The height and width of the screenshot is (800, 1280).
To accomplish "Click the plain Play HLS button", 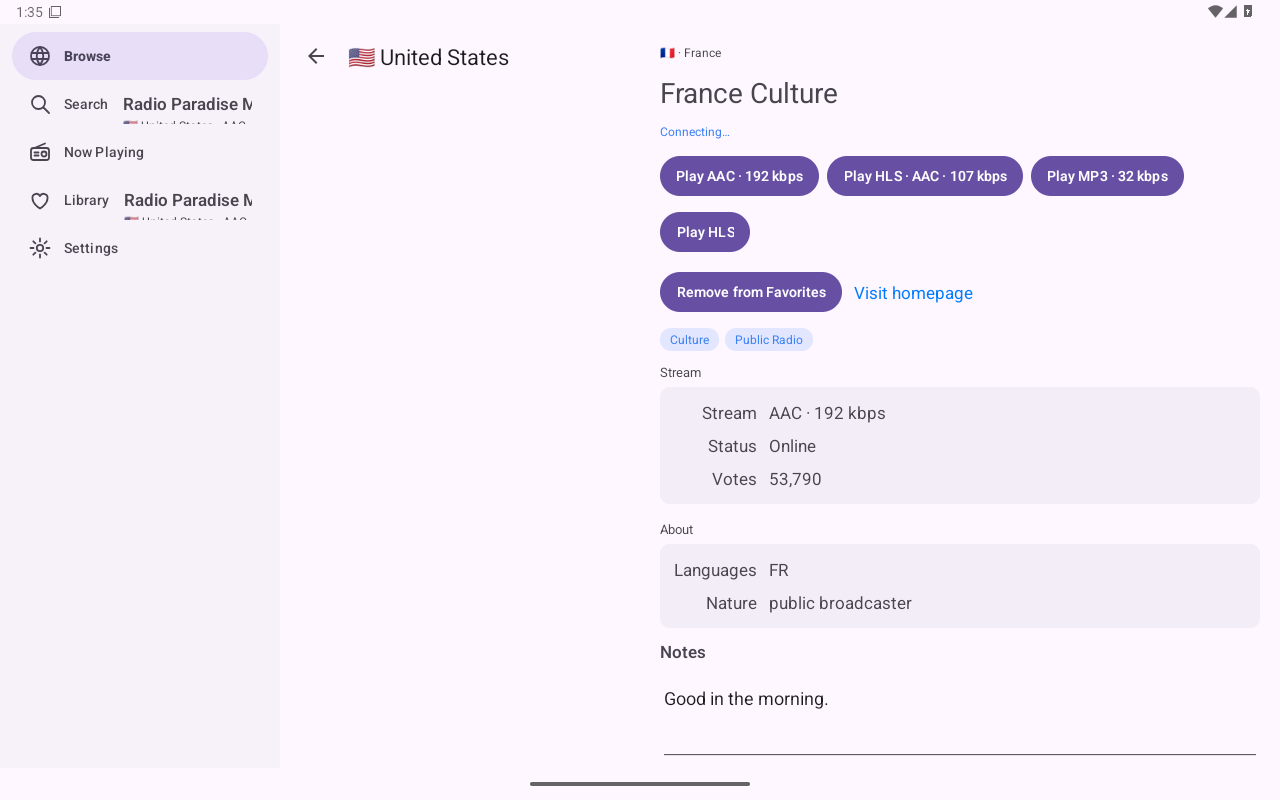I will point(705,232).
